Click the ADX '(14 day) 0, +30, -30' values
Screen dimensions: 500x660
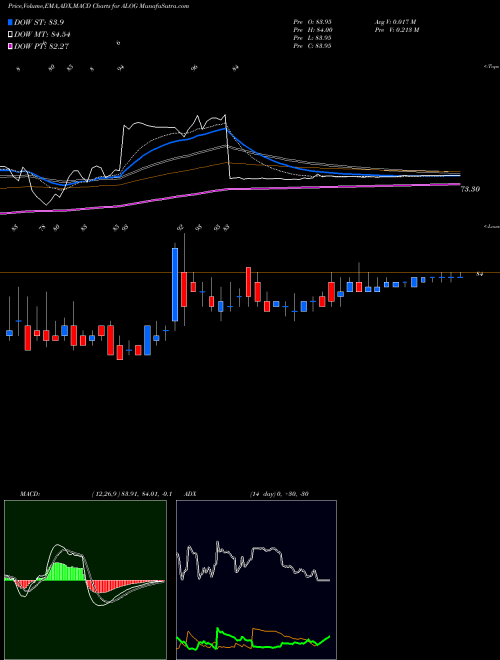(x=279, y=494)
